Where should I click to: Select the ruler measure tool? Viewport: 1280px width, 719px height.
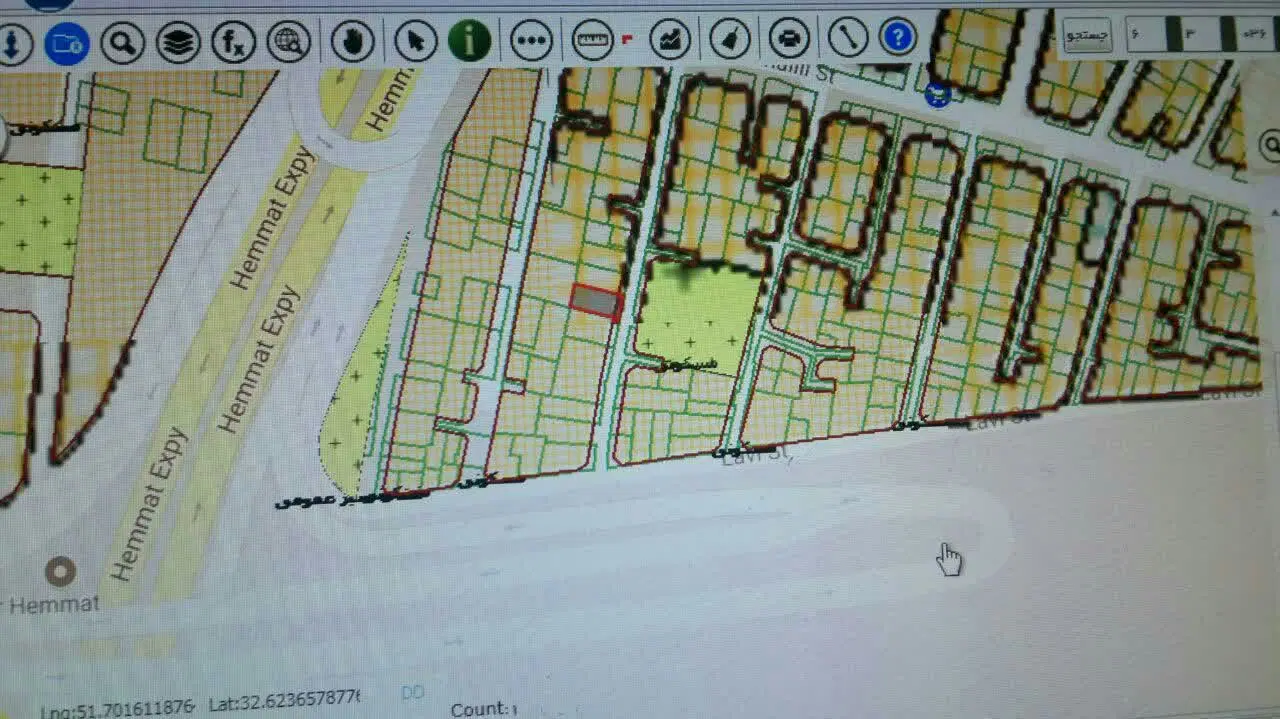[593, 40]
